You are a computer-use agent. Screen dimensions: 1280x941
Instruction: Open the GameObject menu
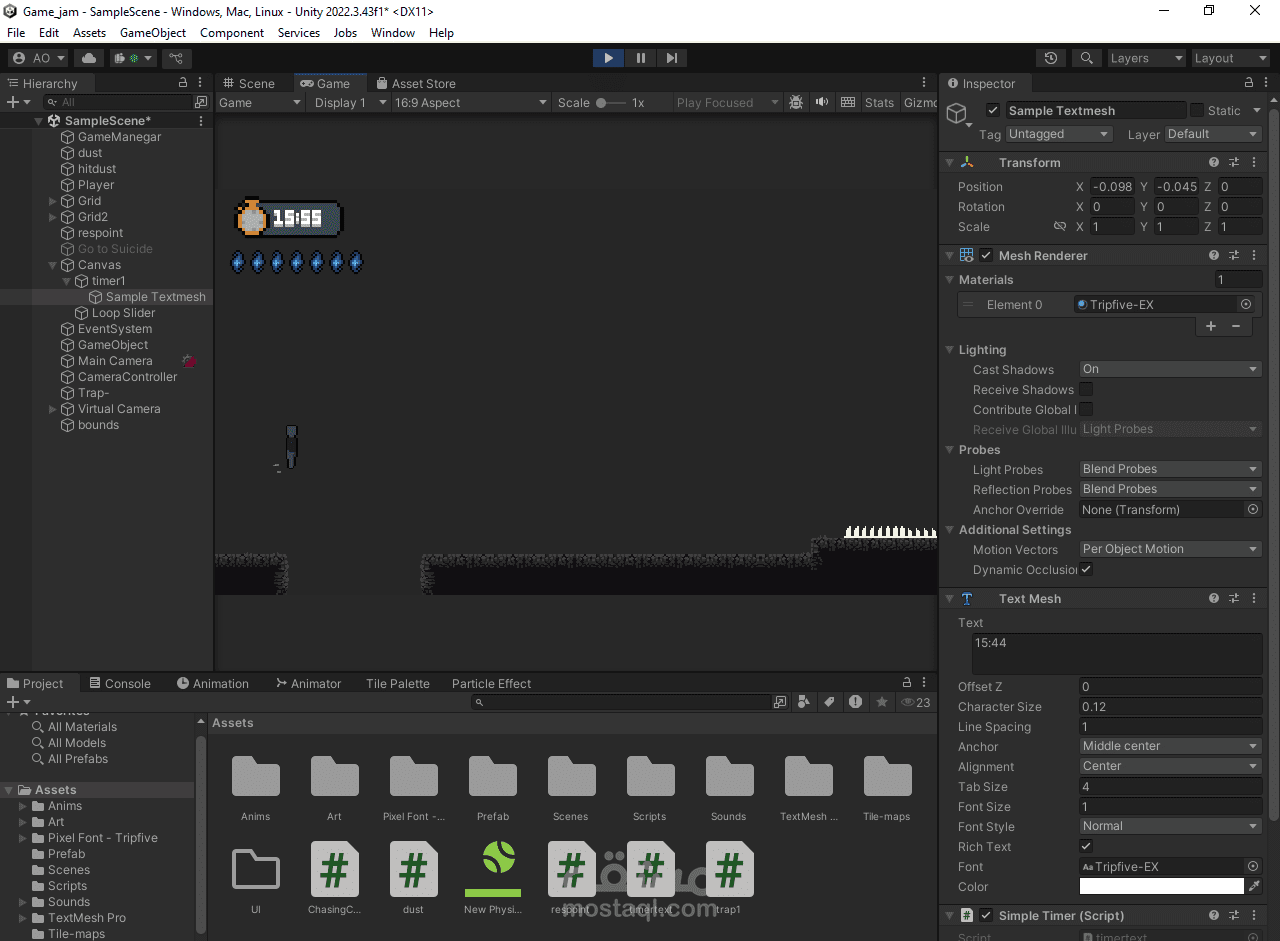point(153,33)
